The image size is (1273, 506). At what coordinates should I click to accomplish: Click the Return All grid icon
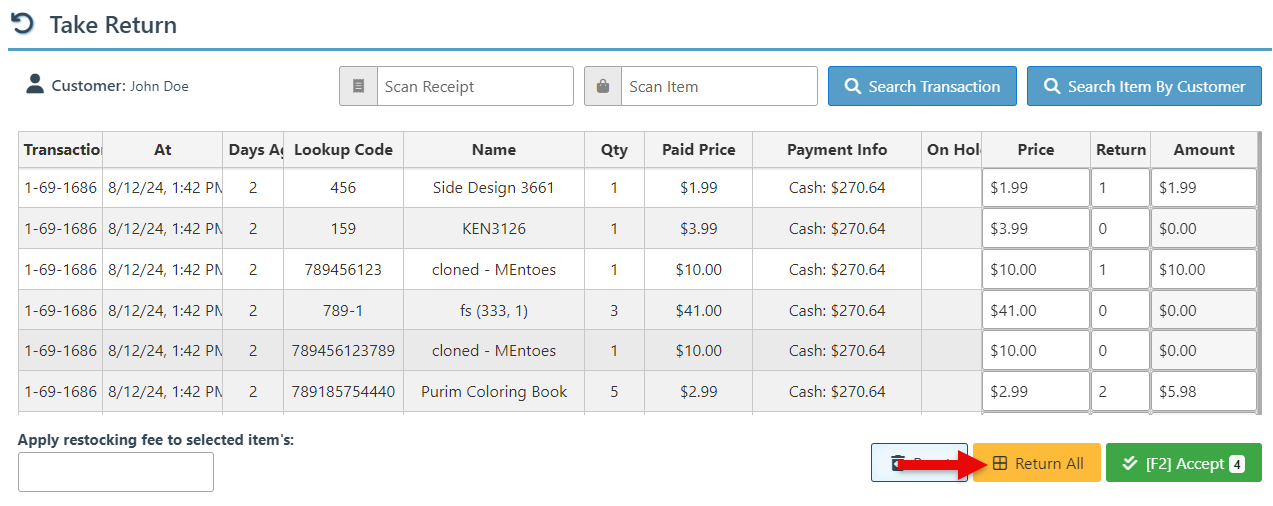(x=1000, y=464)
